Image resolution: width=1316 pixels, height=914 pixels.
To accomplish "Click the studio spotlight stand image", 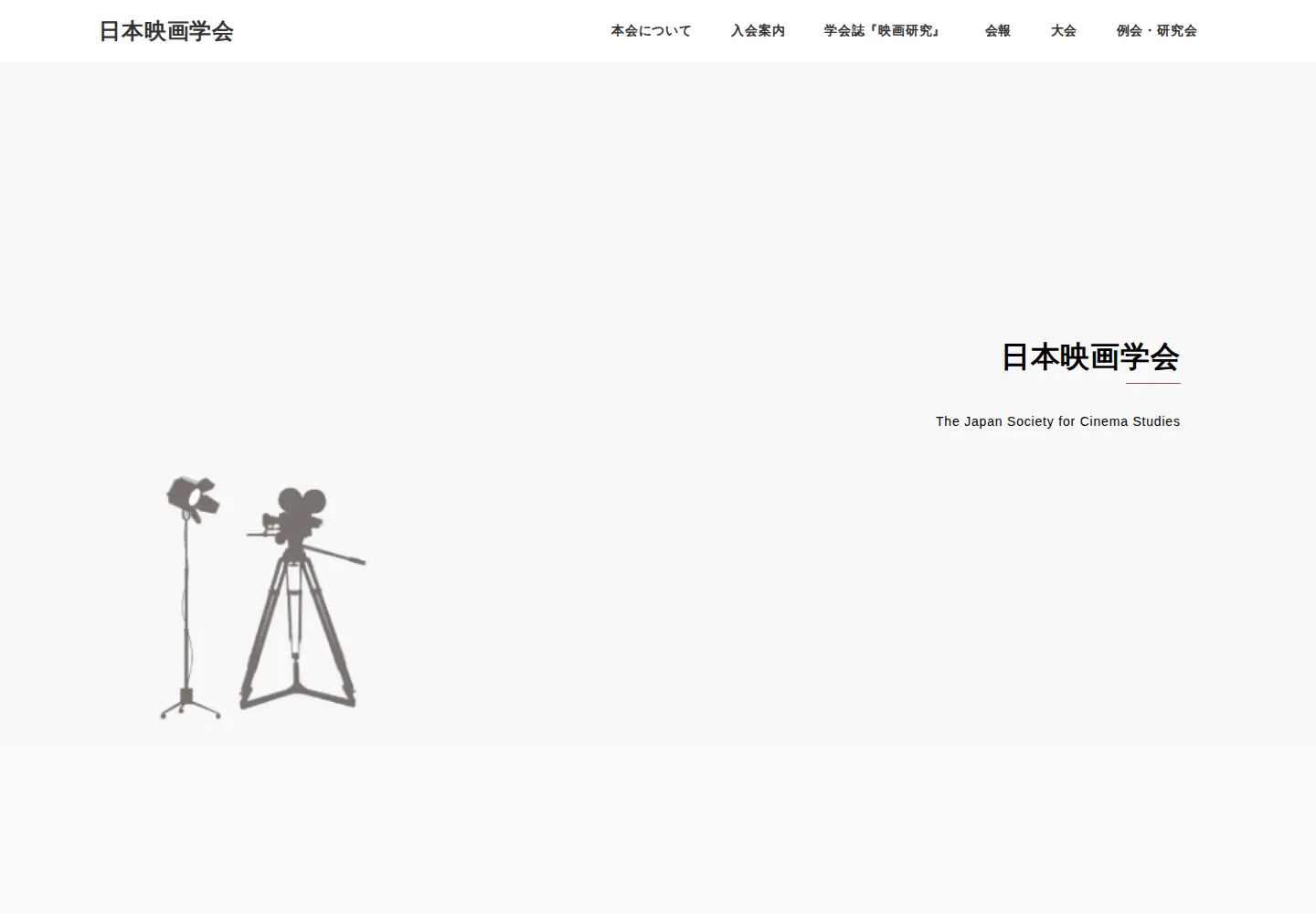I will pyautogui.click(x=191, y=597).
